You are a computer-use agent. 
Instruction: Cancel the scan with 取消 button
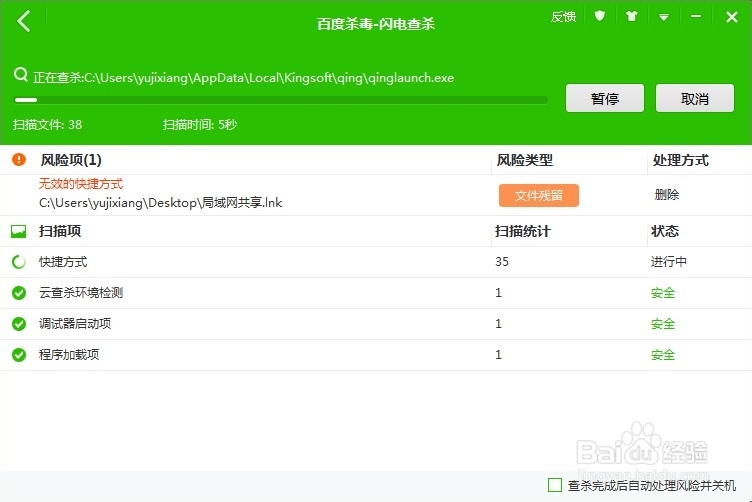[x=694, y=98]
